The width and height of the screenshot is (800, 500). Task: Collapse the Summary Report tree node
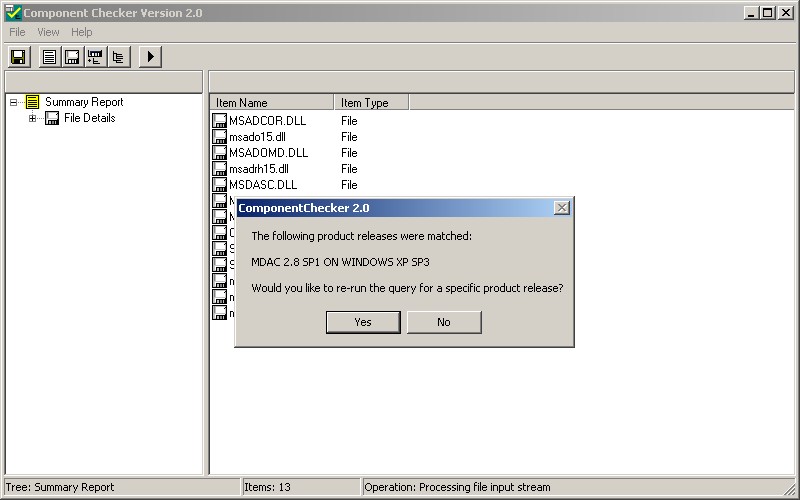13,103
